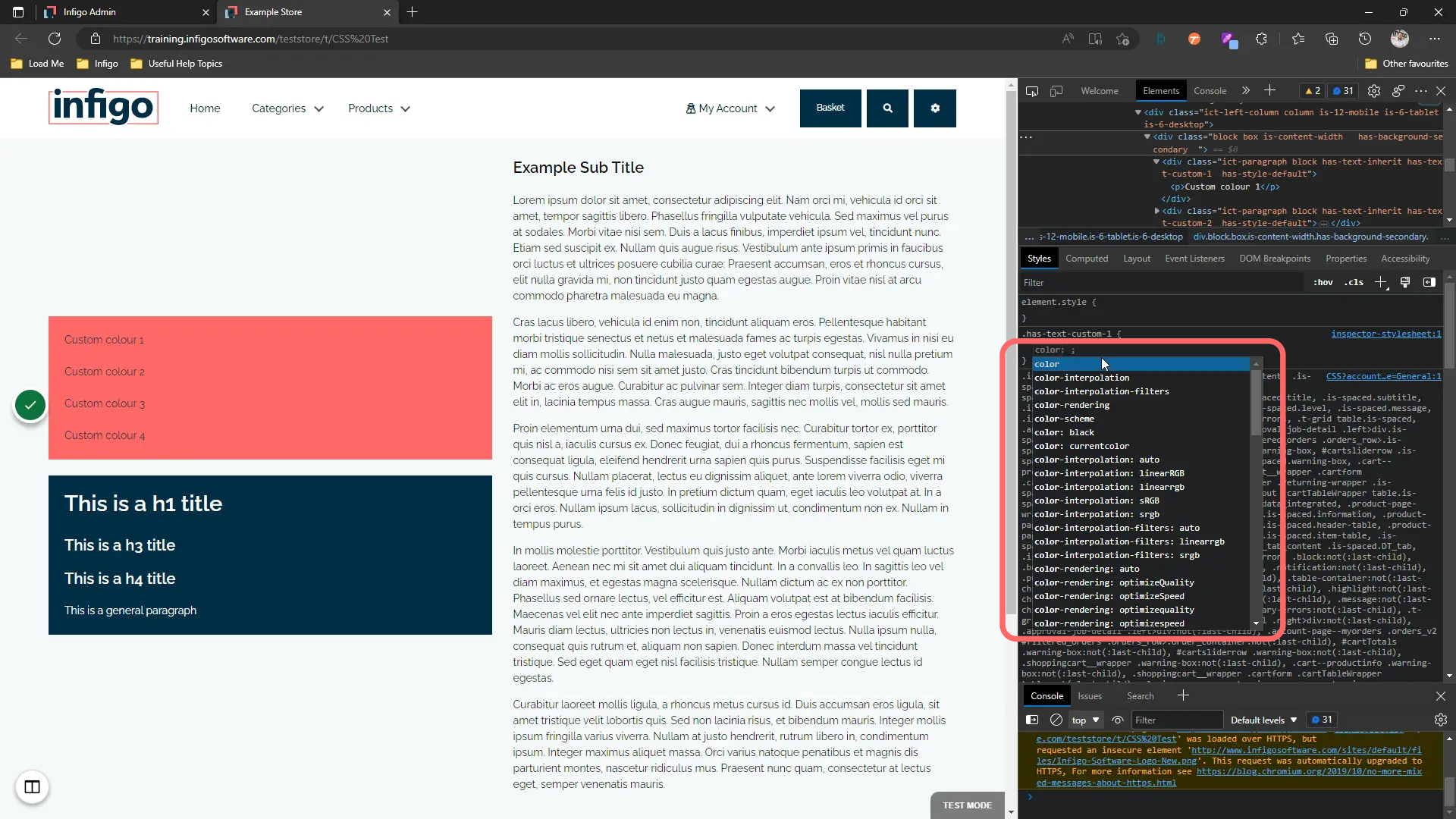Select color-scheme from autocomplete list

pos(1141,419)
